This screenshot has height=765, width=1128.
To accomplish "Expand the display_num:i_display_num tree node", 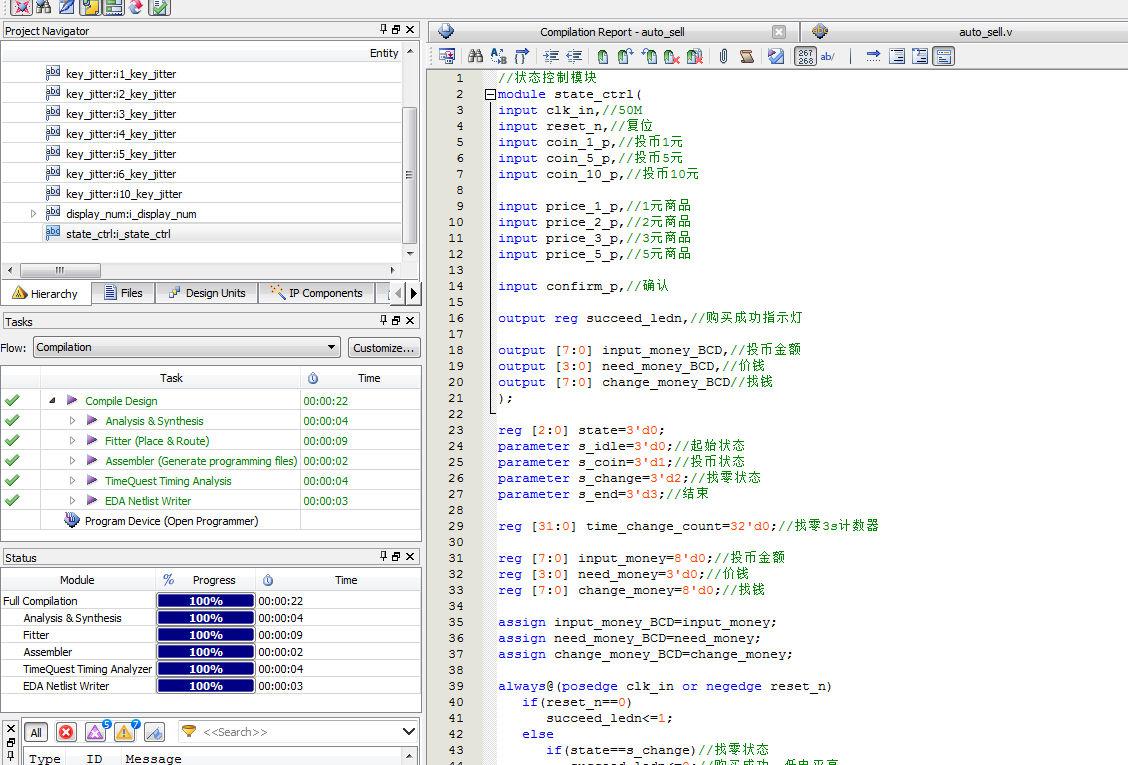I will click(x=33, y=213).
